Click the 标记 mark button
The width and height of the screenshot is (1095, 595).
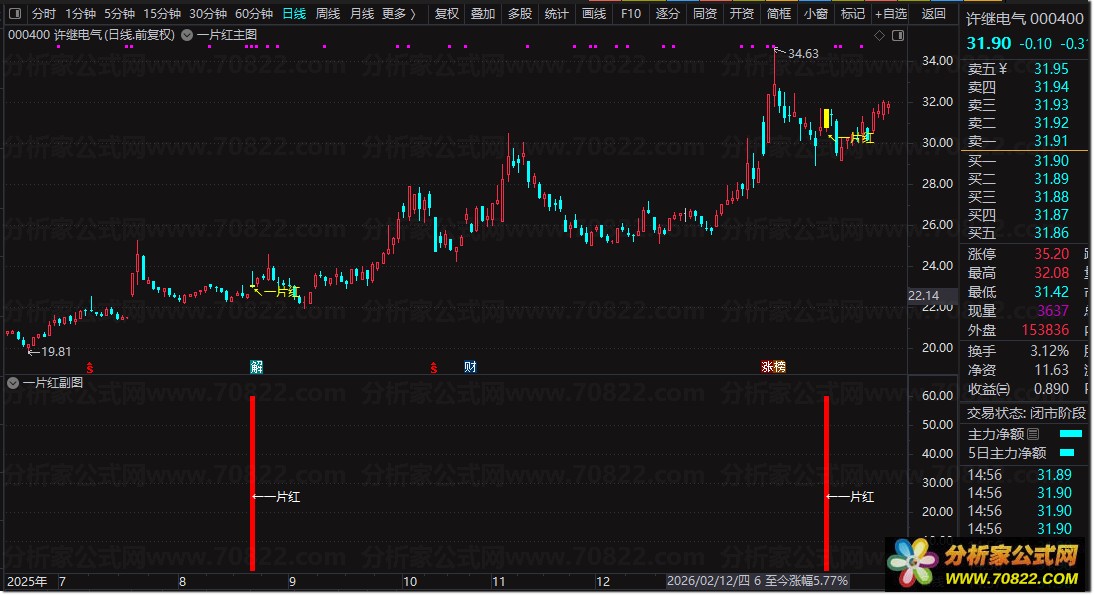(x=853, y=13)
